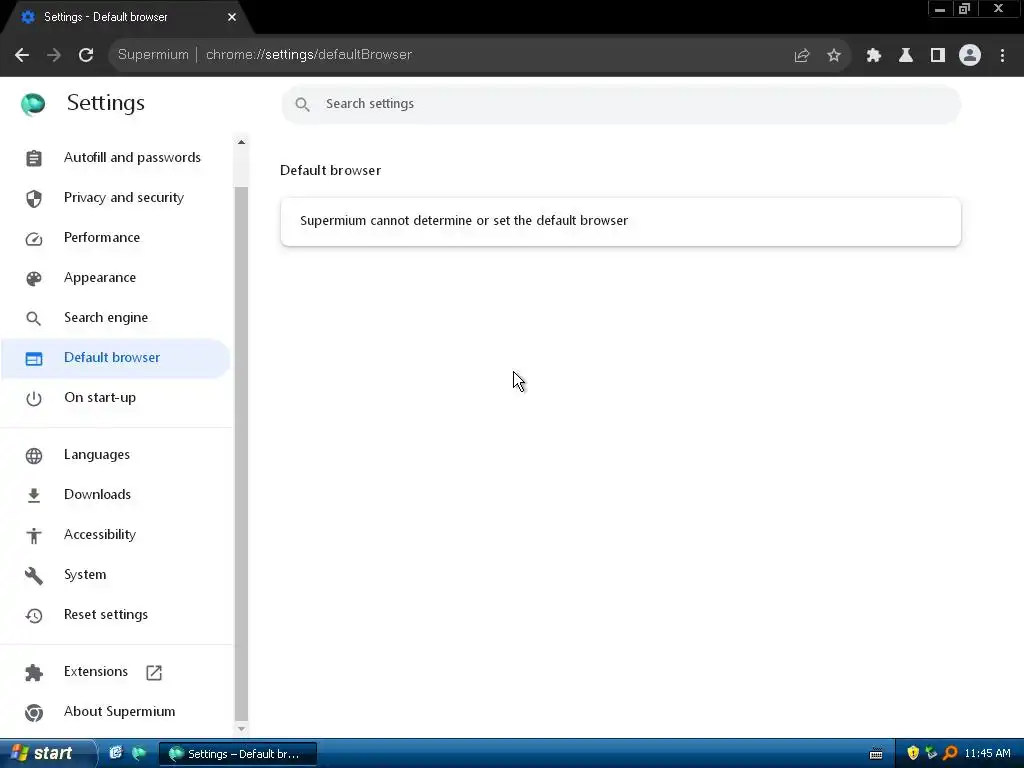Launch Supermium from quick launch
This screenshot has height=768, width=1024.
tap(139, 753)
